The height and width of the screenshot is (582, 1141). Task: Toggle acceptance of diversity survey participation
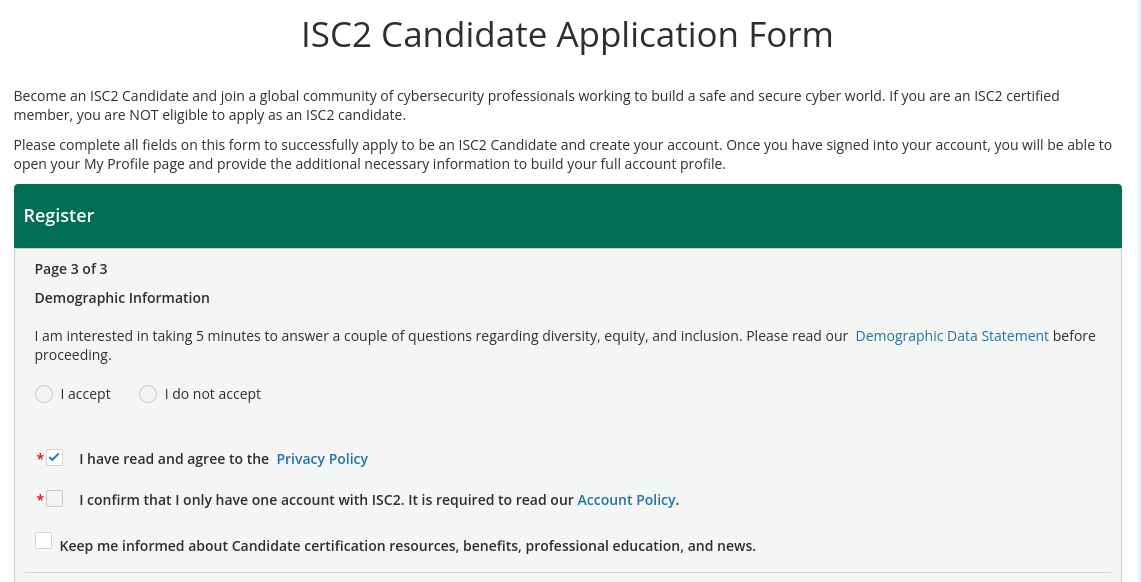tap(44, 394)
